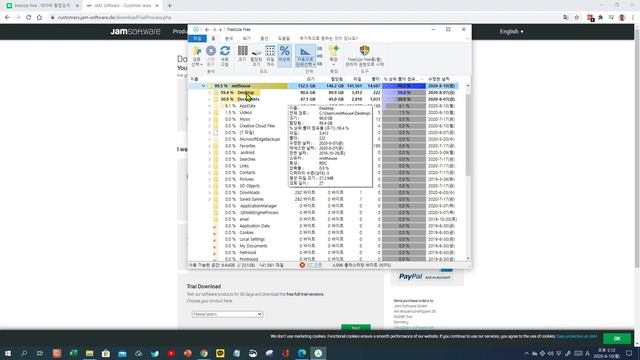
Task: Click the red stop icon in TreeSize status bar
Action: (302, 265)
